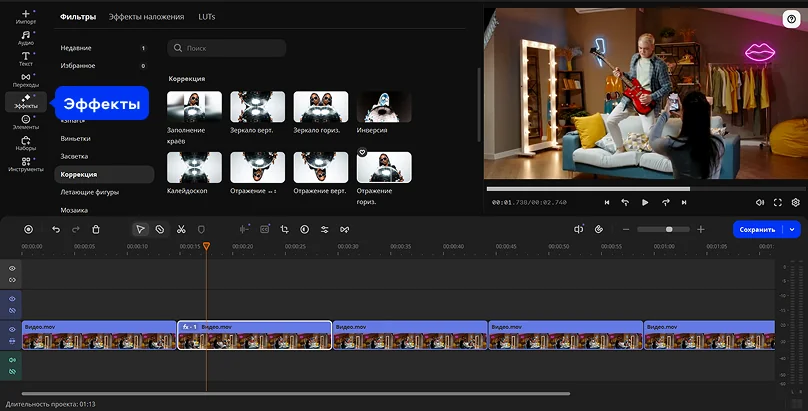This screenshot has width=808, height=411.
Task: Select the blade cutting tool
Action: [x=160, y=230]
